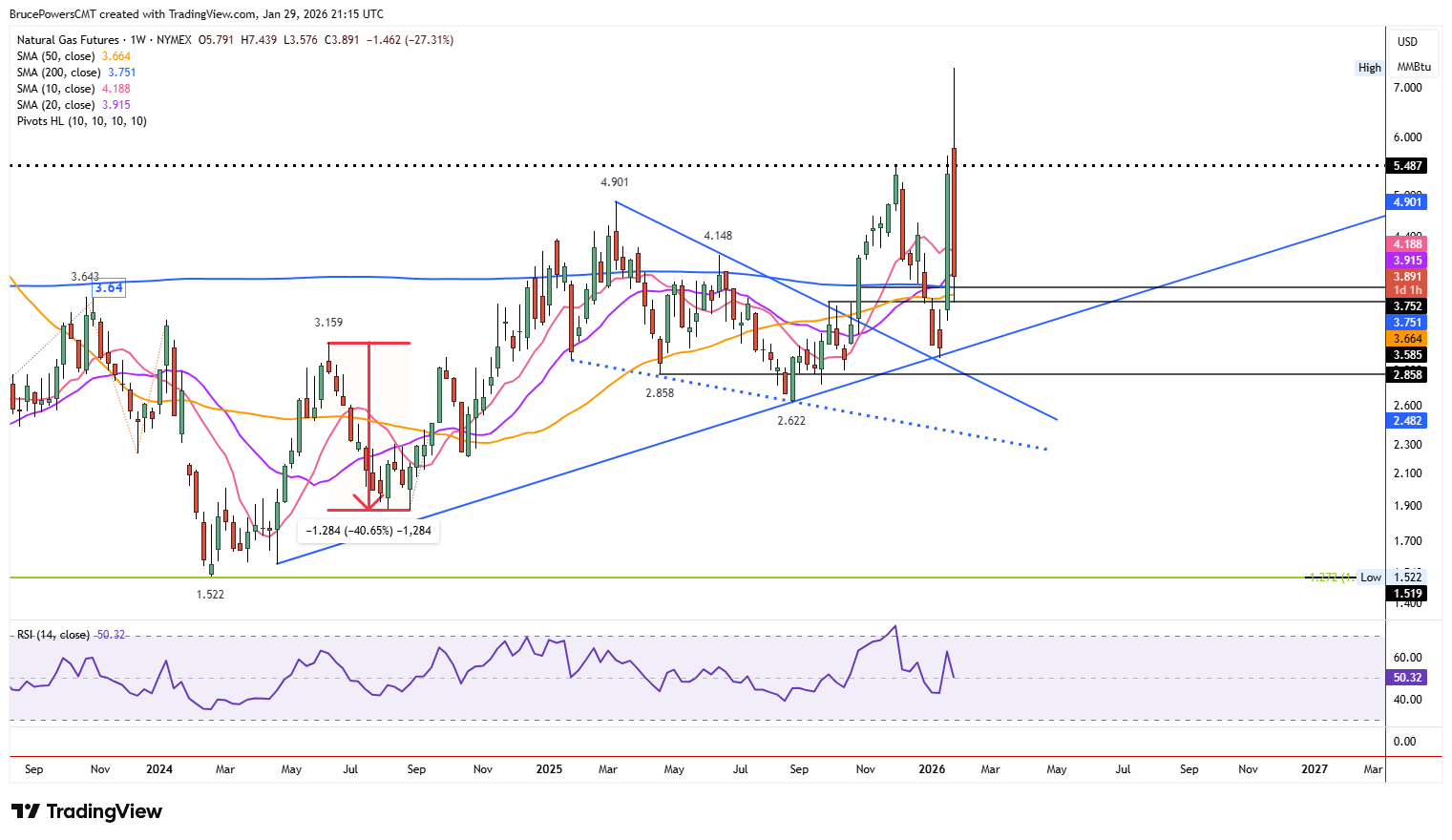The height and width of the screenshot is (840, 1452).
Task: Select the SMA (20, close) indicator legend
Action: coord(74,105)
